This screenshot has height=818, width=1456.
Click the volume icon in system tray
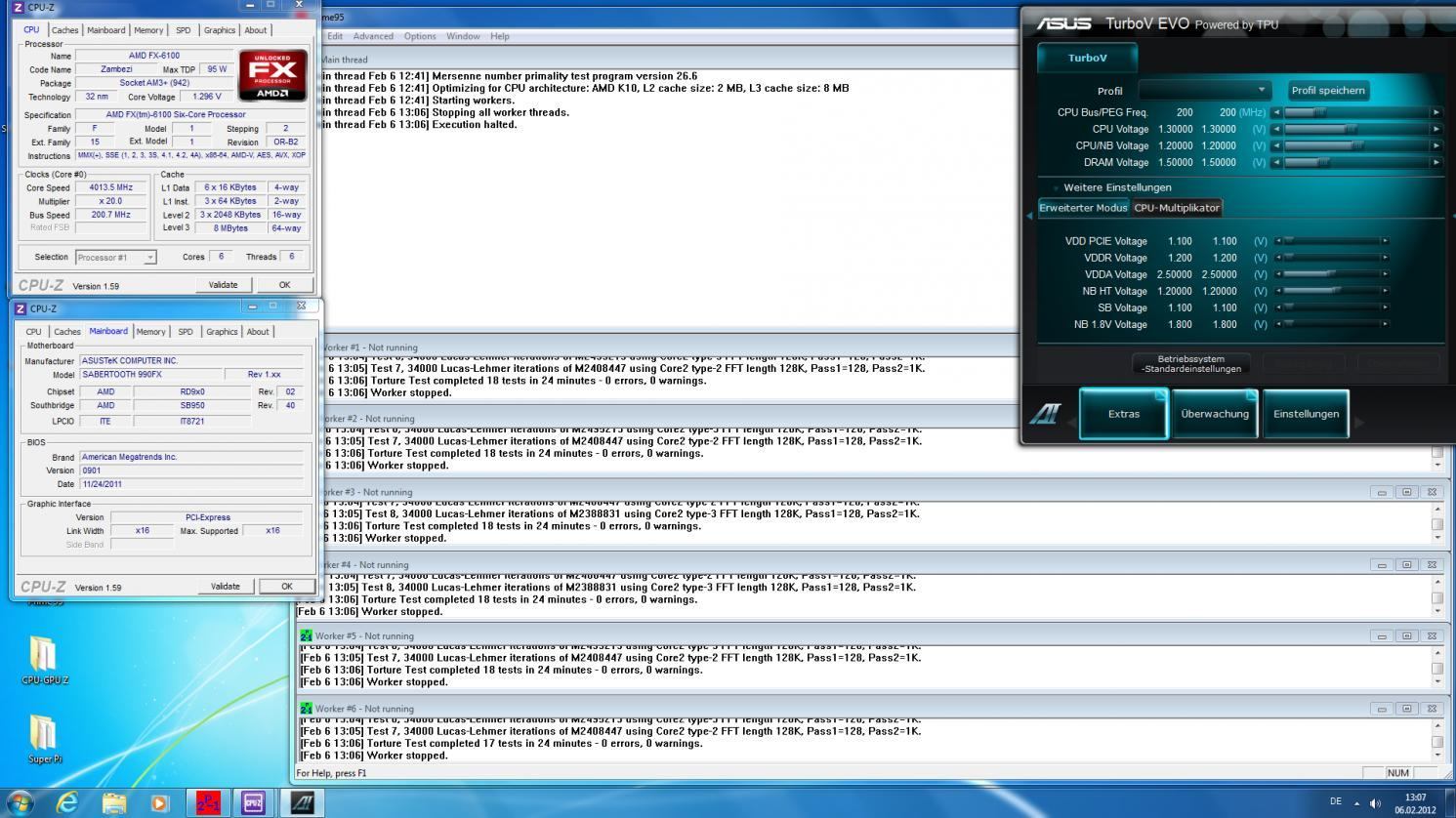1375,803
